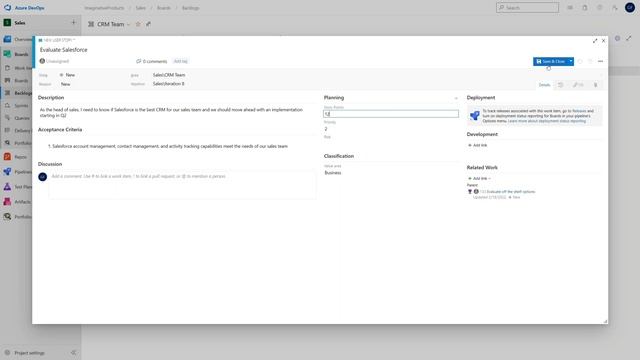Go to Boards in the breadcrumb
640x360 pixels.
point(164,8)
